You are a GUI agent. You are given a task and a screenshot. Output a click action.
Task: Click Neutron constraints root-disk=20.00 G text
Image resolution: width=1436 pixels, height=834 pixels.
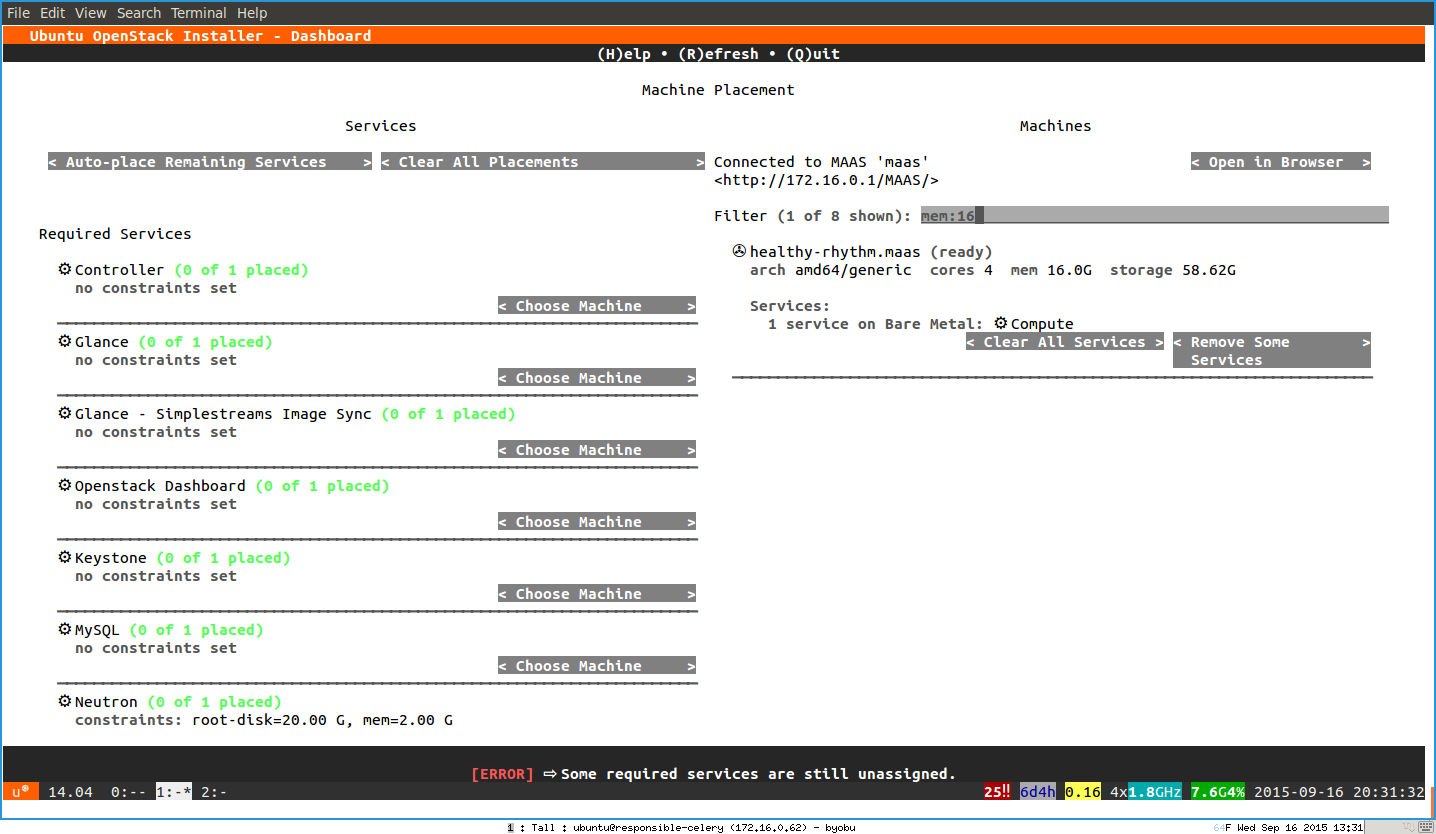click(x=268, y=720)
